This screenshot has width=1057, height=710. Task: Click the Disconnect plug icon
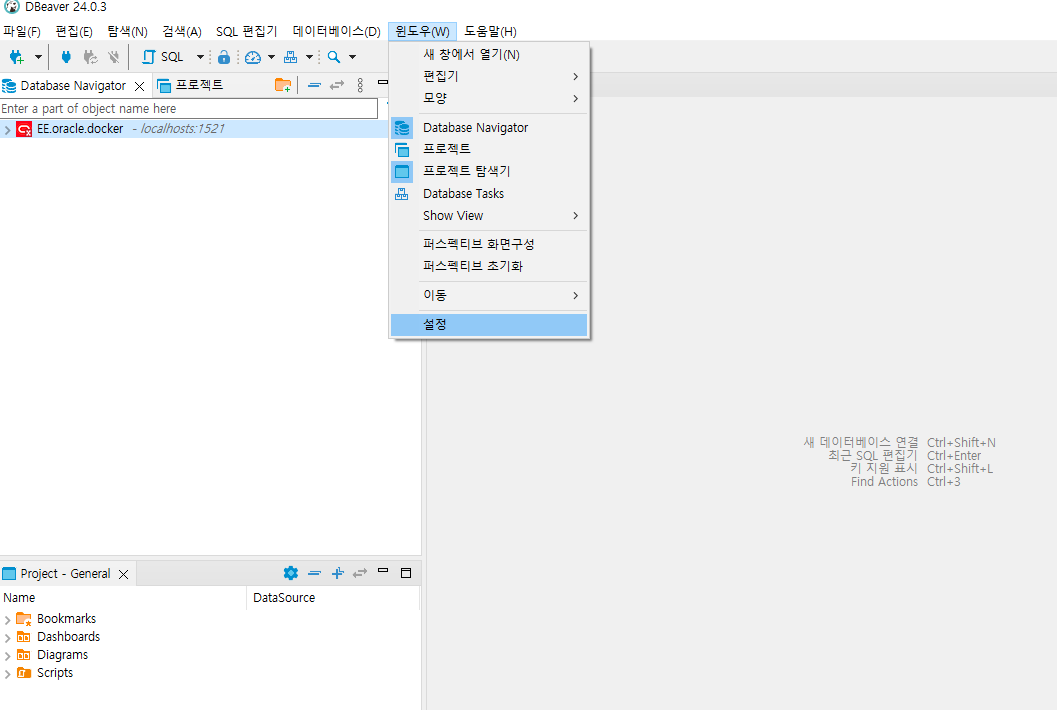click(114, 57)
